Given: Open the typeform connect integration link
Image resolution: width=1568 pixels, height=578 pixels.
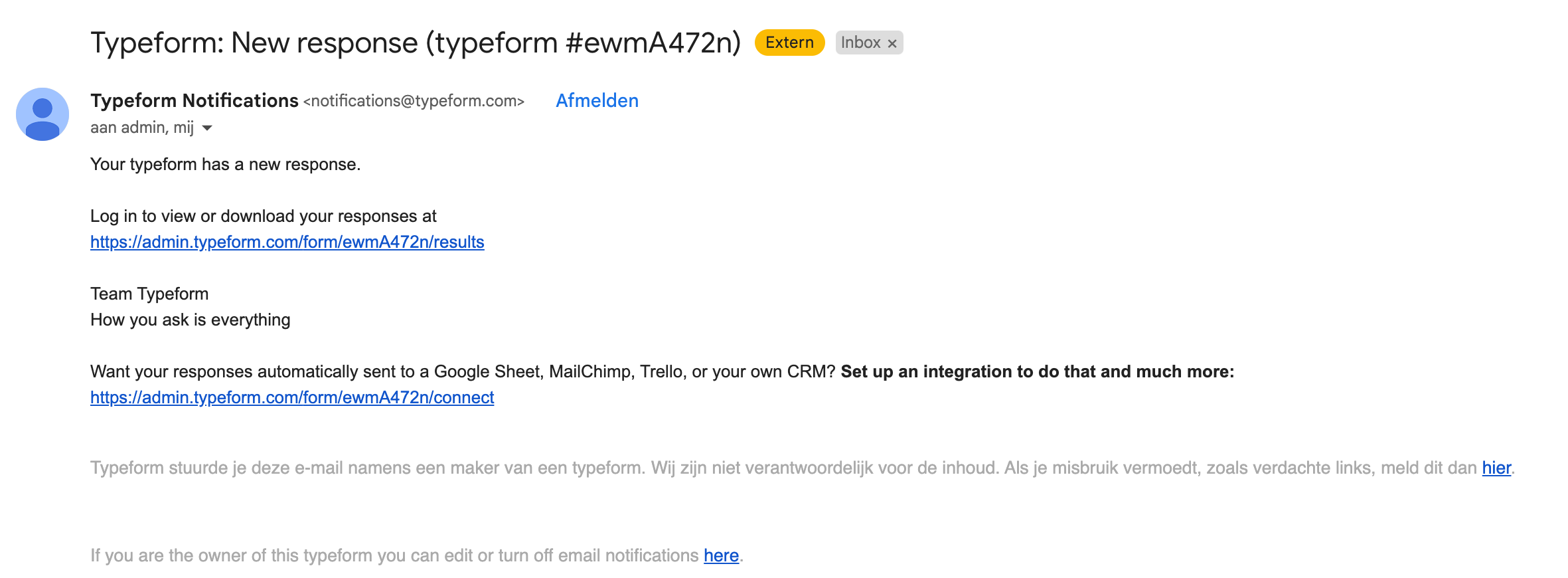Looking at the screenshot, I should pyautogui.click(x=292, y=397).
